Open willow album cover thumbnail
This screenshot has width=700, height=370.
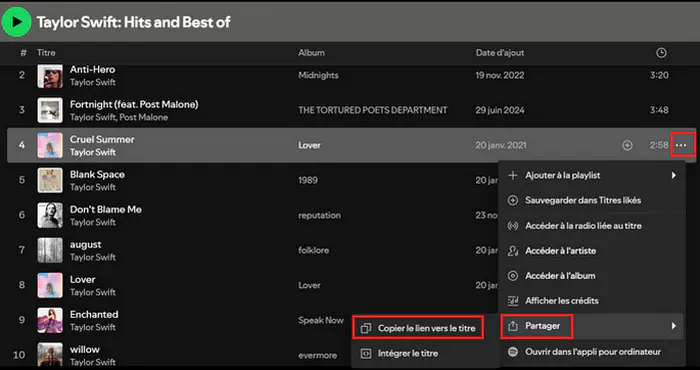click(50, 354)
